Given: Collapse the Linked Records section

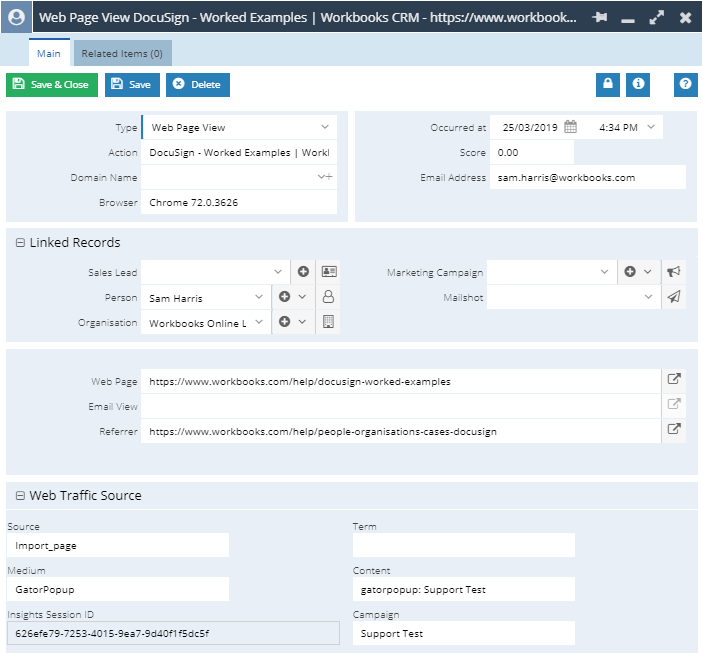Looking at the screenshot, I should pyautogui.click(x=20, y=243).
